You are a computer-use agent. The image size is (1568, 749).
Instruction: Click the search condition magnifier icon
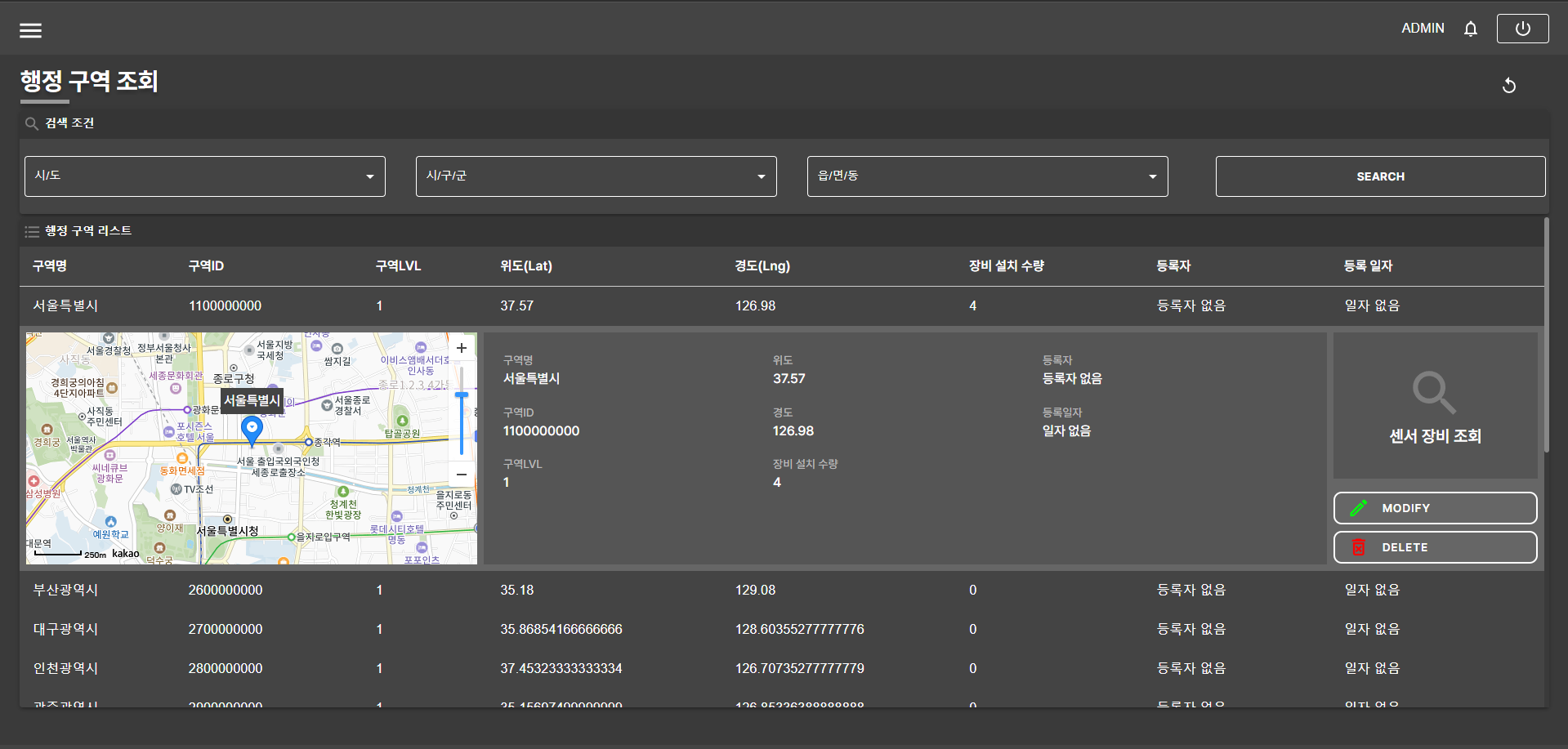point(32,123)
